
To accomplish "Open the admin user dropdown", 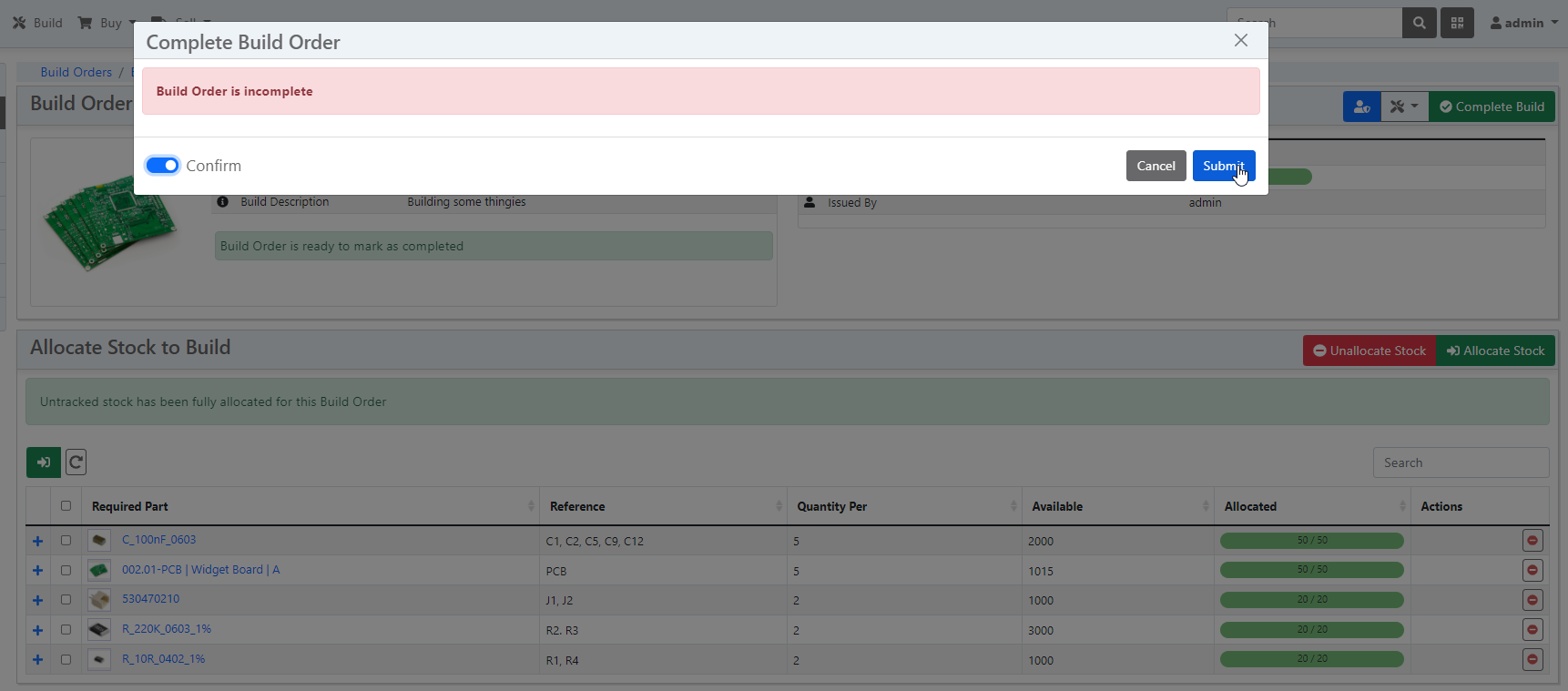I will point(1523,23).
